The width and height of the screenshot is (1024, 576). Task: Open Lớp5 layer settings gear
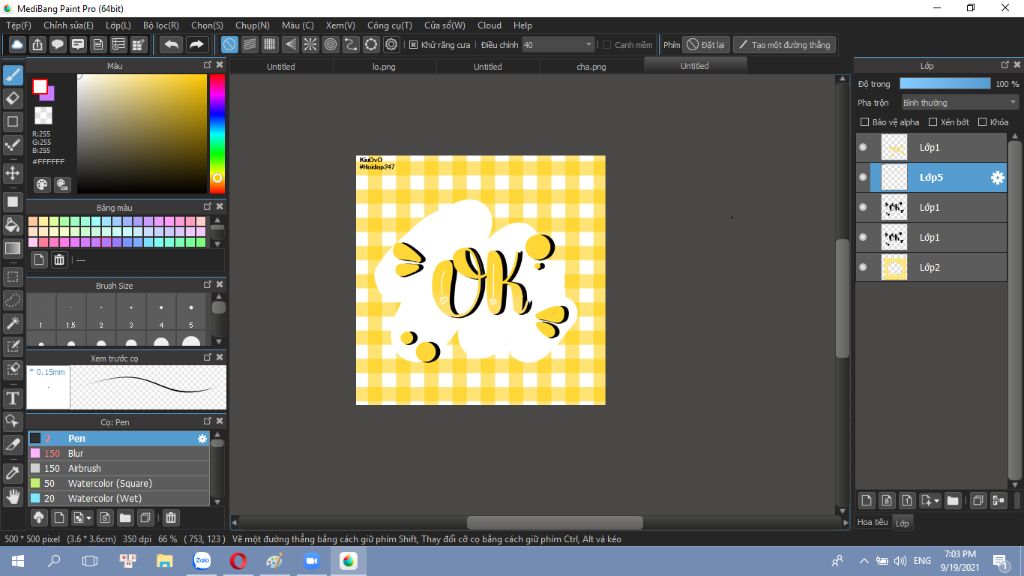[x=997, y=178]
